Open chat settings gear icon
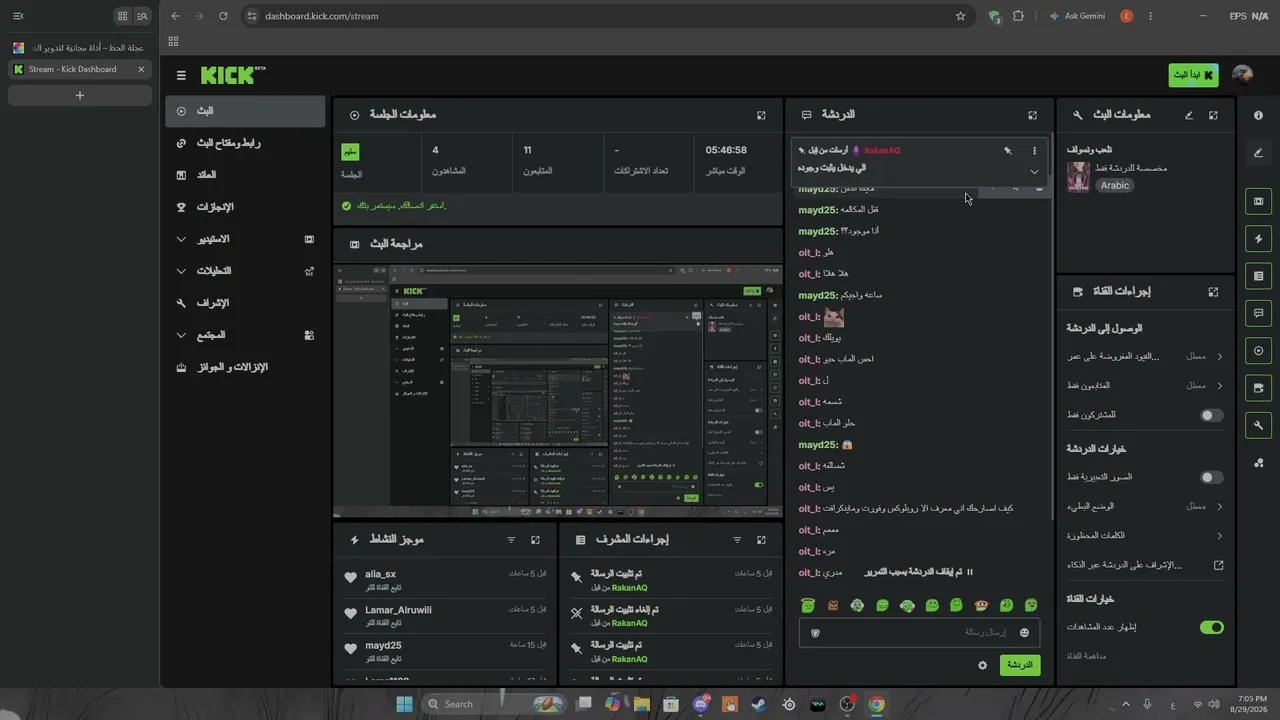Viewport: 1280px width, 720px height. click(982, 665)
